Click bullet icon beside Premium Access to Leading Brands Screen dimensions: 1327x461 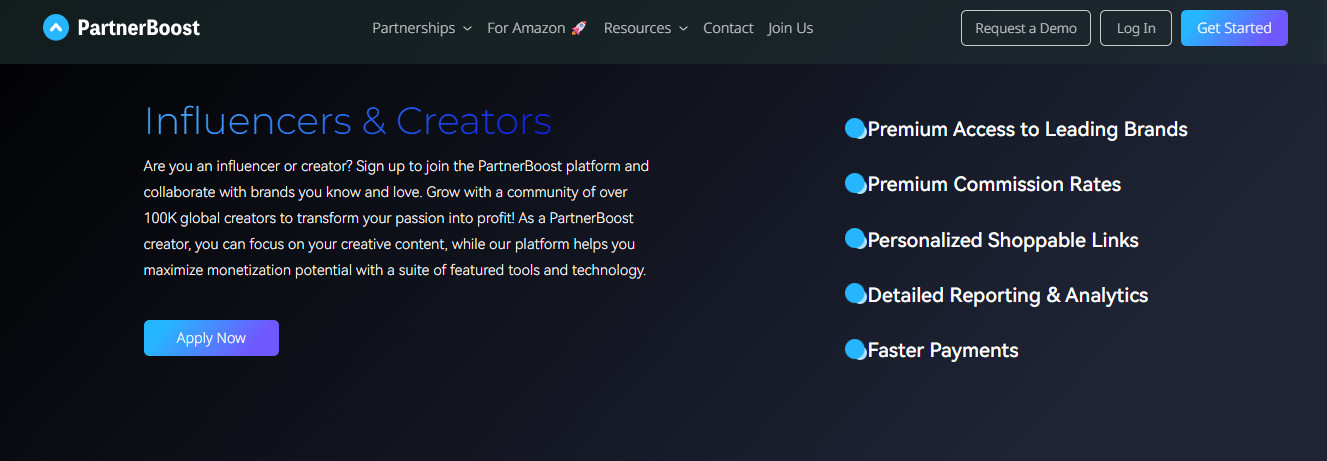[x=856, y=128]
